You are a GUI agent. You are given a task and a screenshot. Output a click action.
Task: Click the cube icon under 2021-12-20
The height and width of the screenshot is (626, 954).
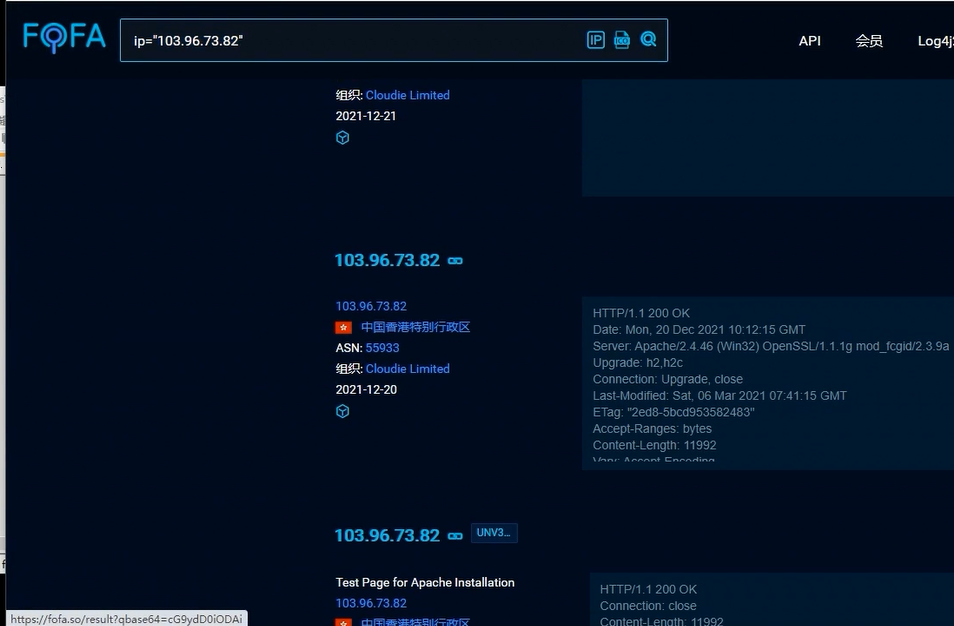[343, 411]
